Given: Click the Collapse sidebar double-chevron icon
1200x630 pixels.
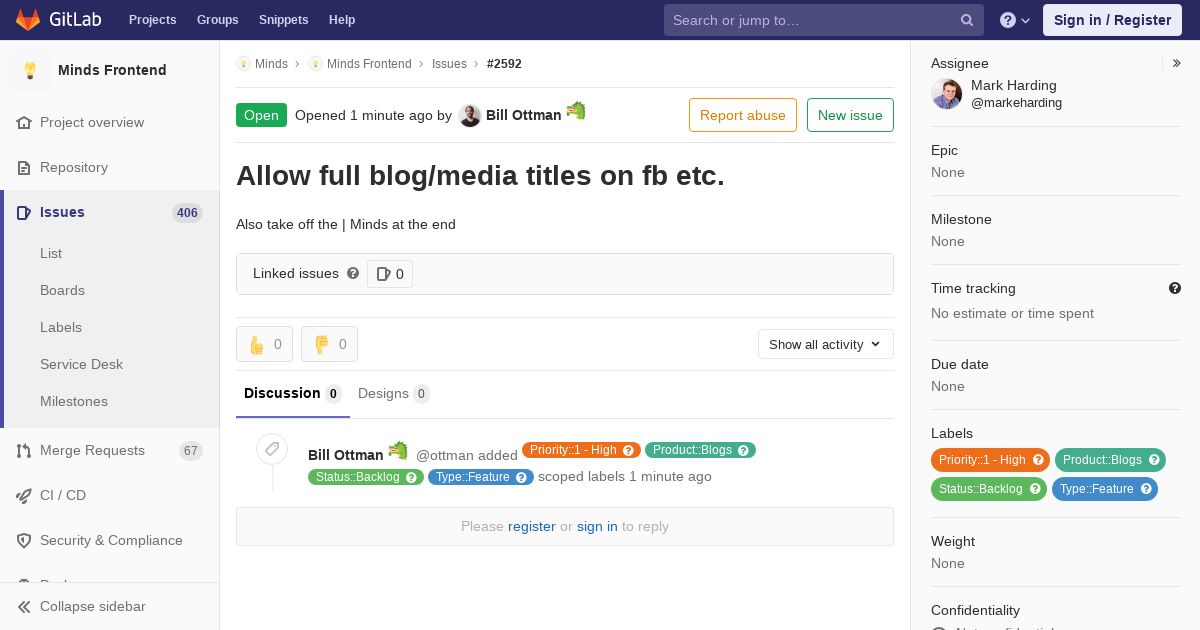Looking at the screenshot, I should tap(24, 606).
